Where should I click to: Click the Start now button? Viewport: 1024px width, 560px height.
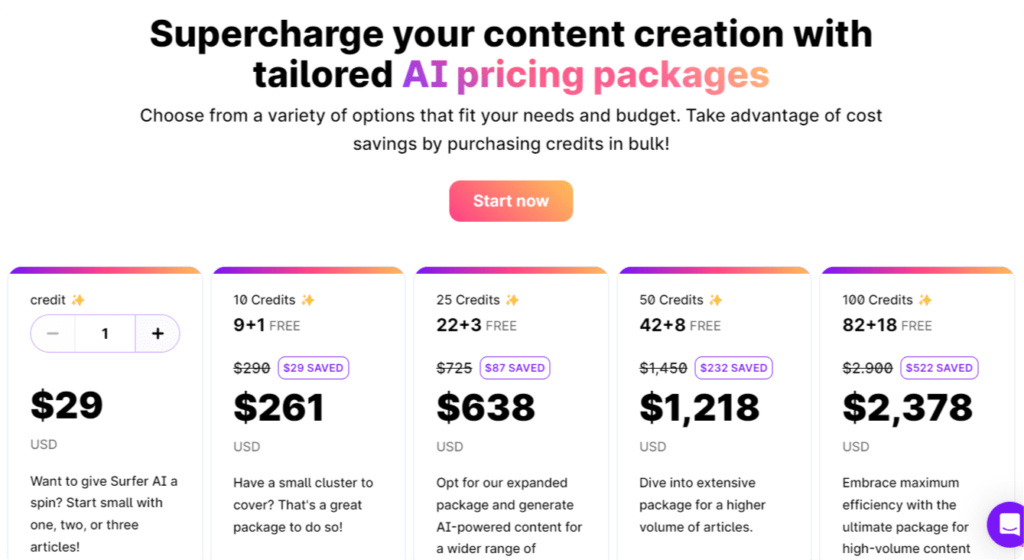click(511, 201)
